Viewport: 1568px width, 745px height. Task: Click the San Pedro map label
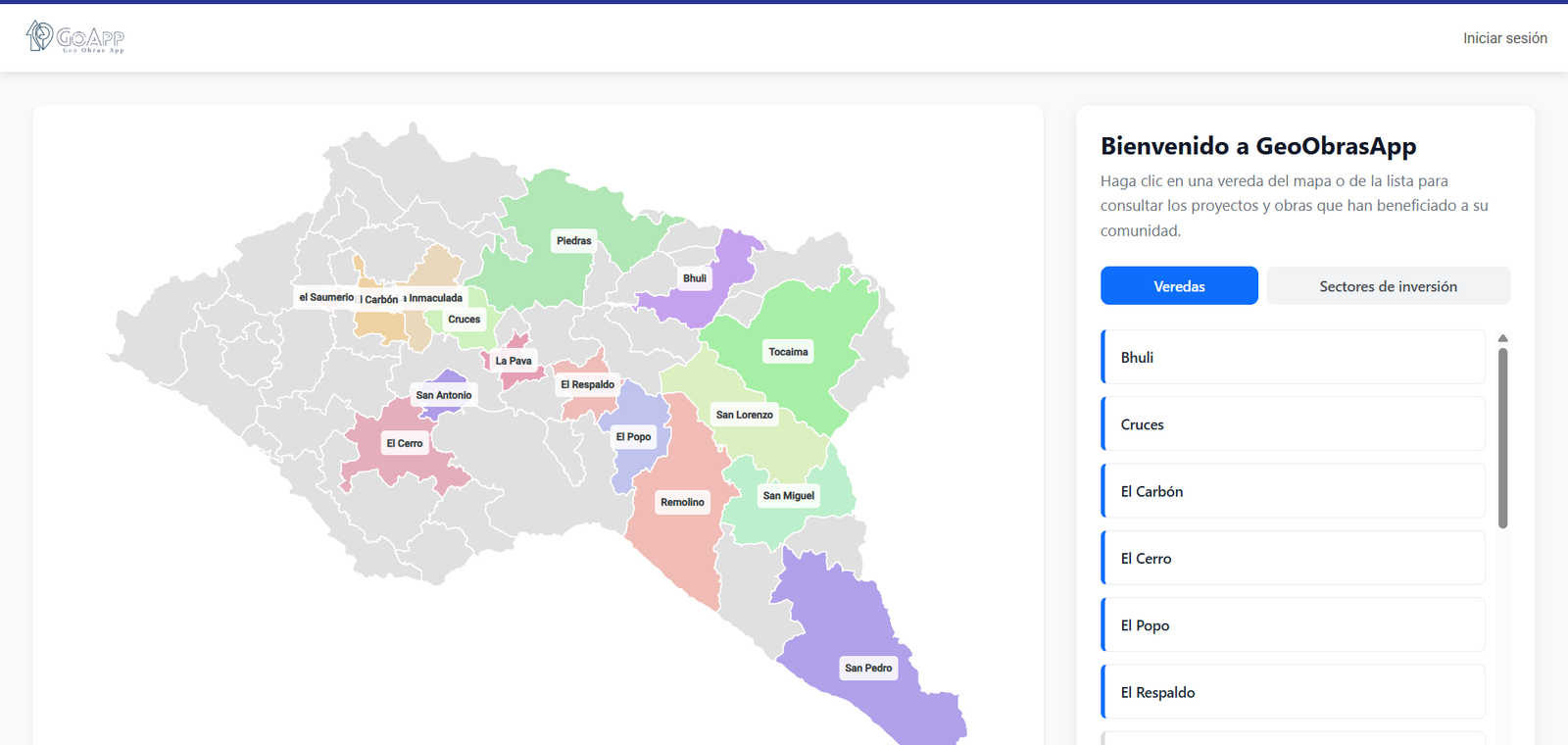868,669
